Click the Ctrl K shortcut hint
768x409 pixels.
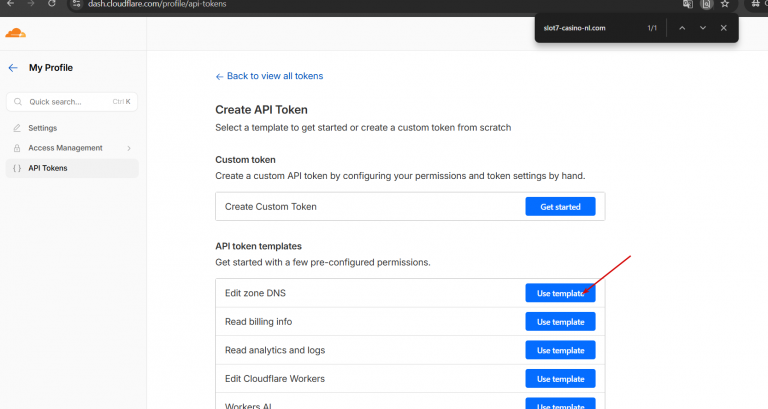(121, 102)
